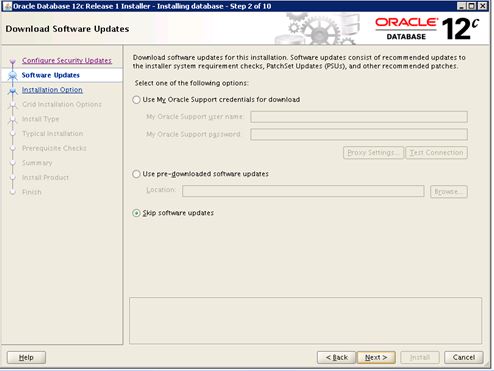
Task: Close the installer window
Action: tap(483, 6)
